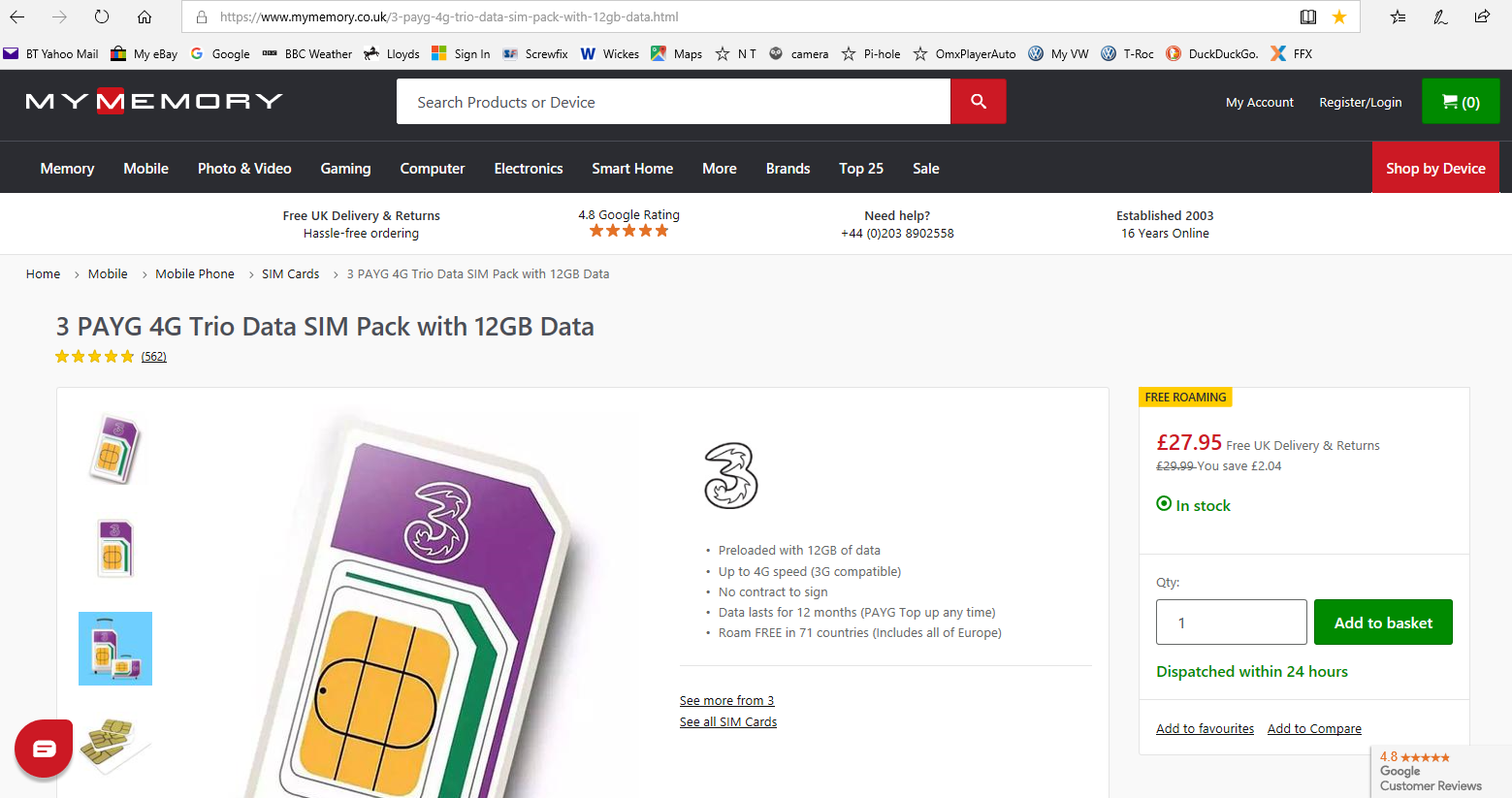Open the Lloyds bookmark

392,54
